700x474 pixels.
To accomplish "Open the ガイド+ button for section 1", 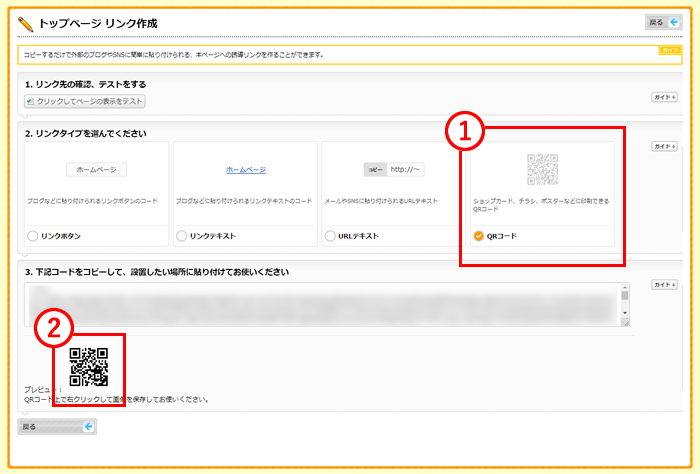I will (664, 97).
